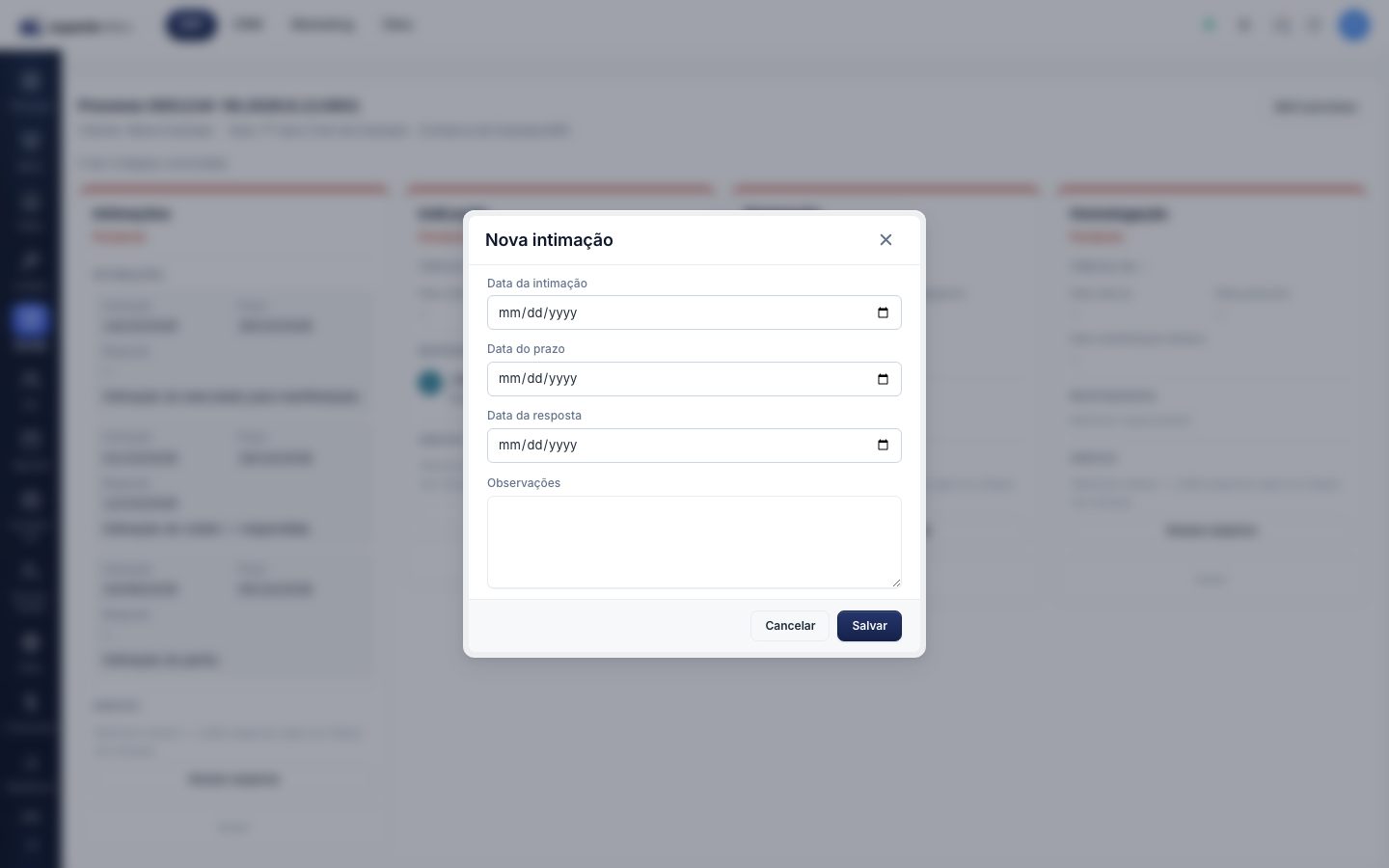Cancel the new intimação form
The height and width of the screenshot is (868, 1389).
coord(790,626)
